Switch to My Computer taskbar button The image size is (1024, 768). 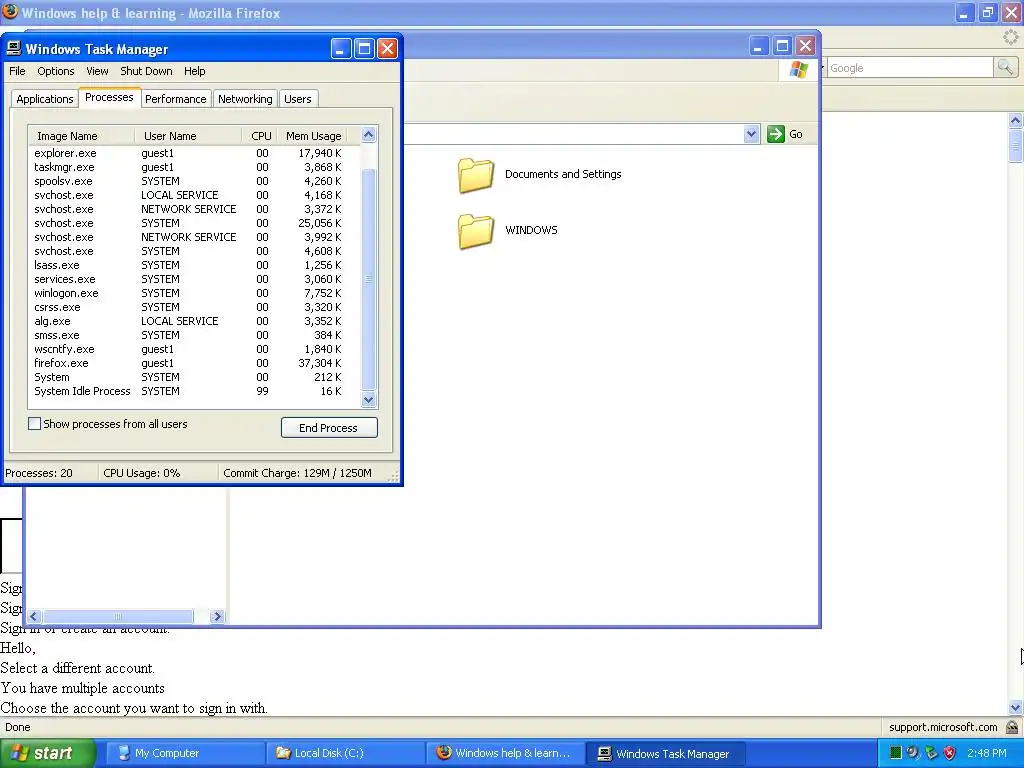coord(185,753)
